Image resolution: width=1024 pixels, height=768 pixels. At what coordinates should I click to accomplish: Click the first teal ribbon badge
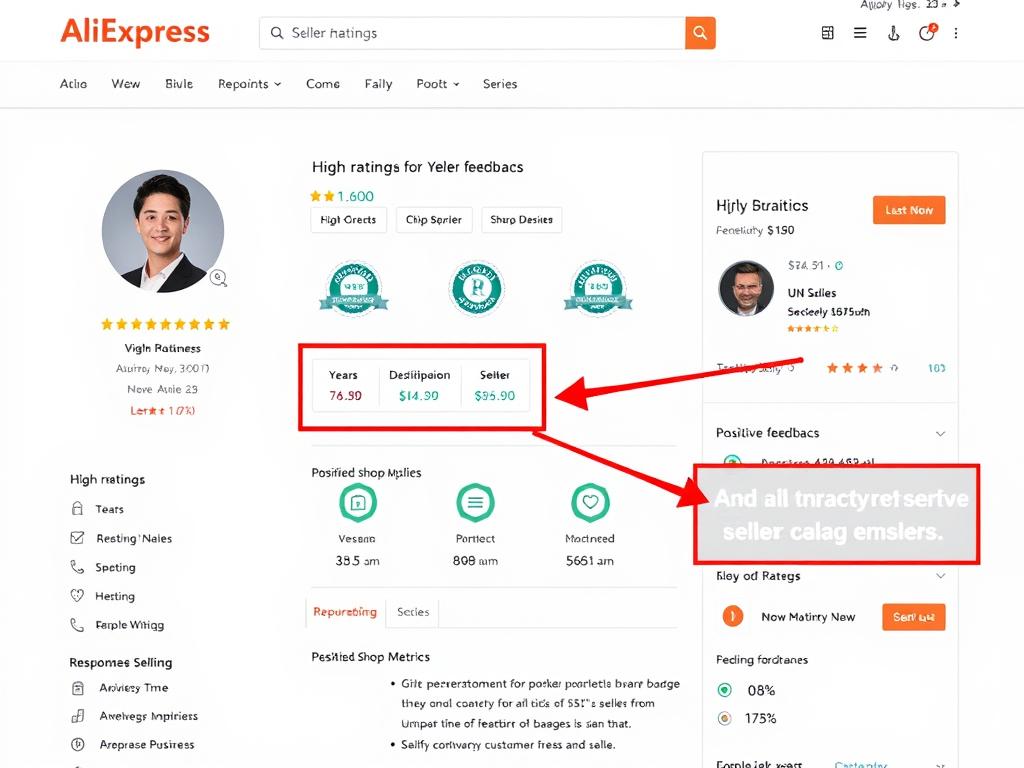[354, 287]
